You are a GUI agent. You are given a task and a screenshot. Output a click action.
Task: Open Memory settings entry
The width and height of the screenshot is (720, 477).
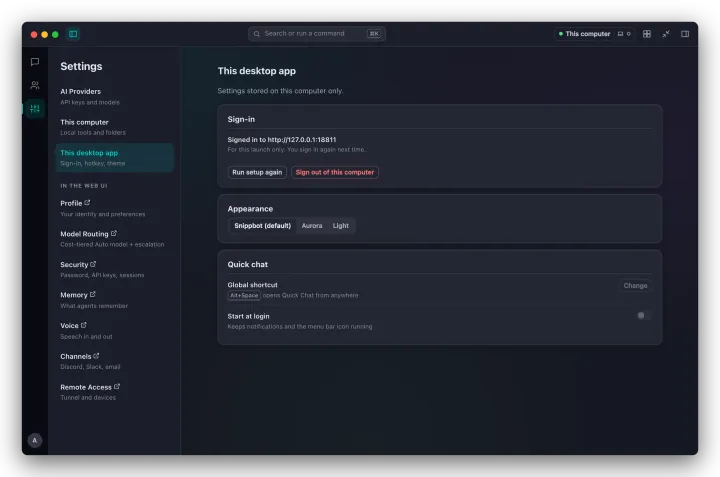coord(114,300)
